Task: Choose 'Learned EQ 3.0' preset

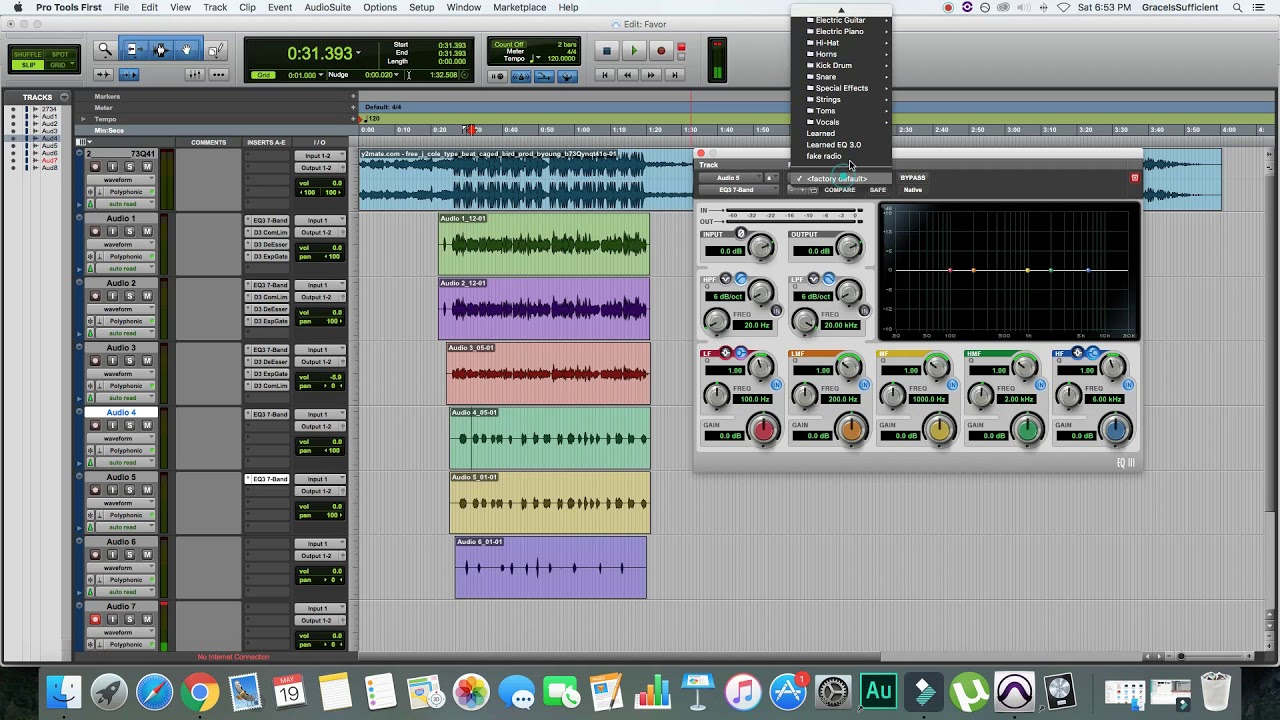Action: (x=833, y=145)
